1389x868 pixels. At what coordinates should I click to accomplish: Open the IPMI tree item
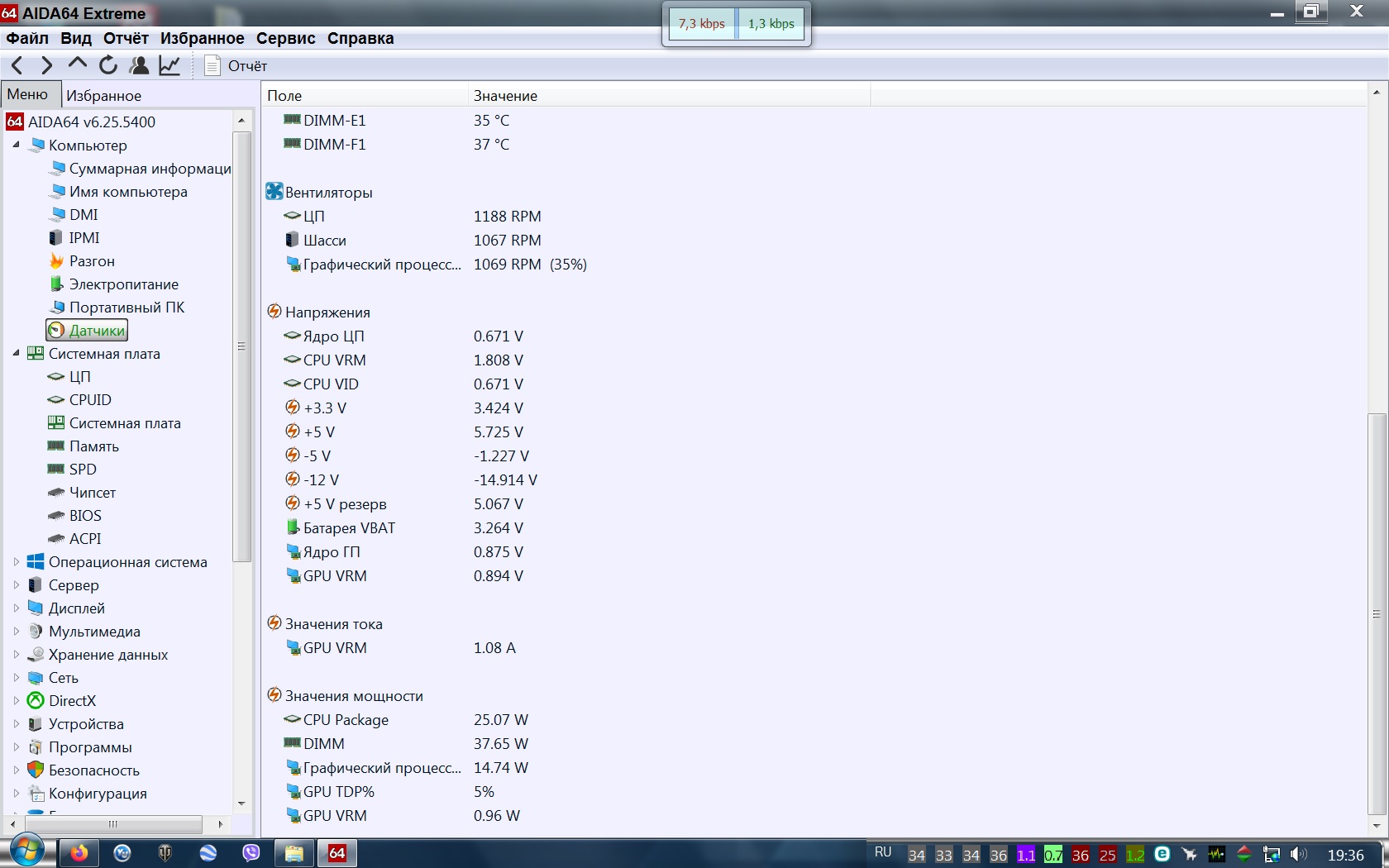click(74, 237)
